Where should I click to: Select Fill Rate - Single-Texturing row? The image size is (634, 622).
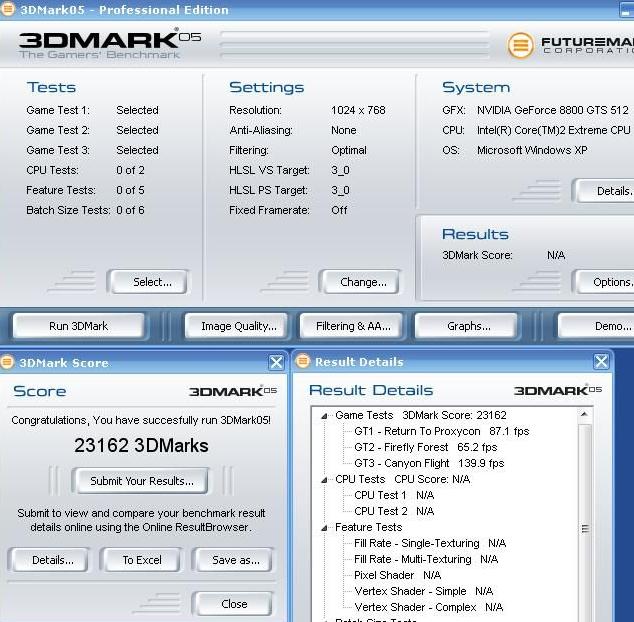tap(430, 543)
